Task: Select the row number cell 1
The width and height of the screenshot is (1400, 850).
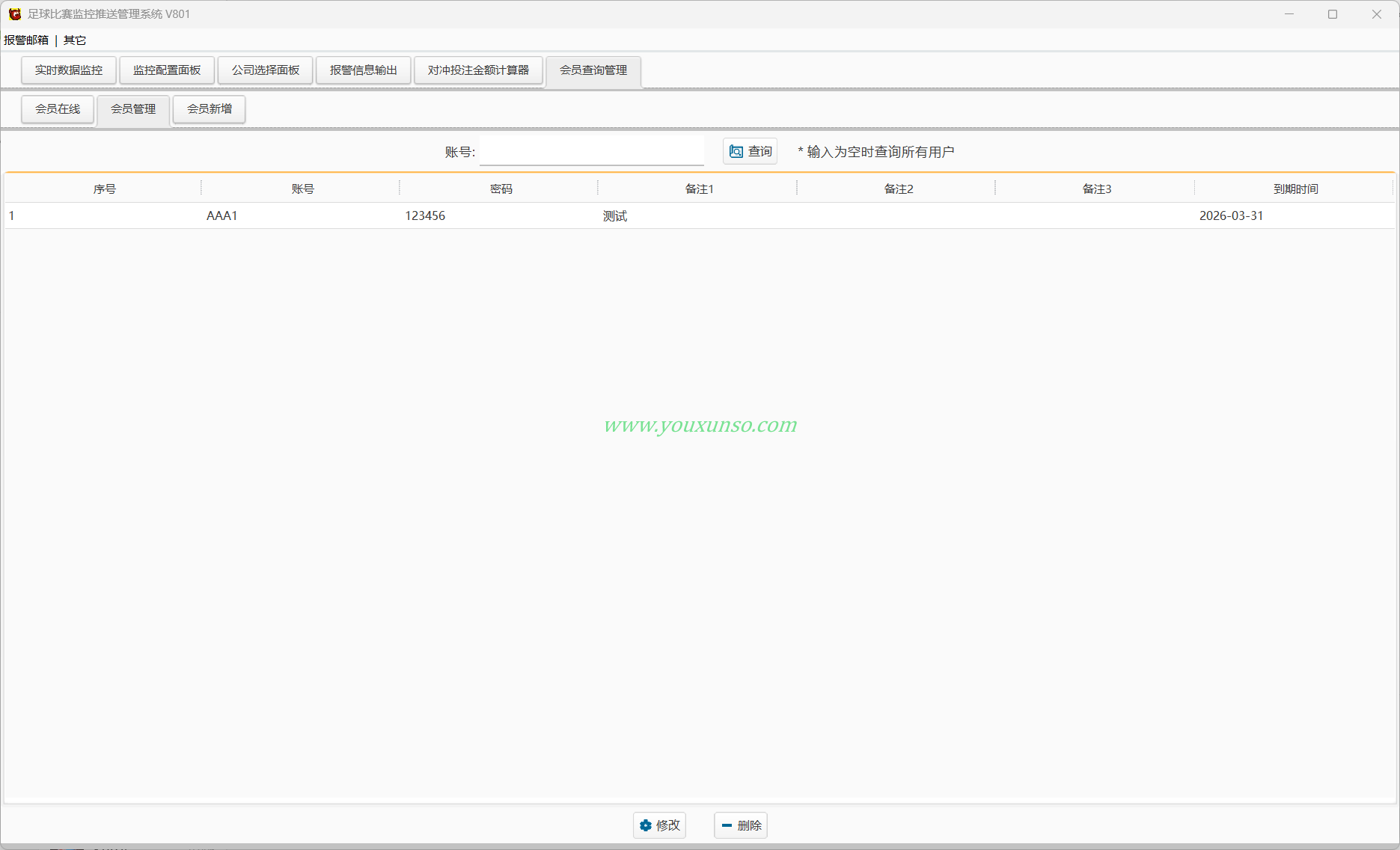Action: tap(104, 215)
